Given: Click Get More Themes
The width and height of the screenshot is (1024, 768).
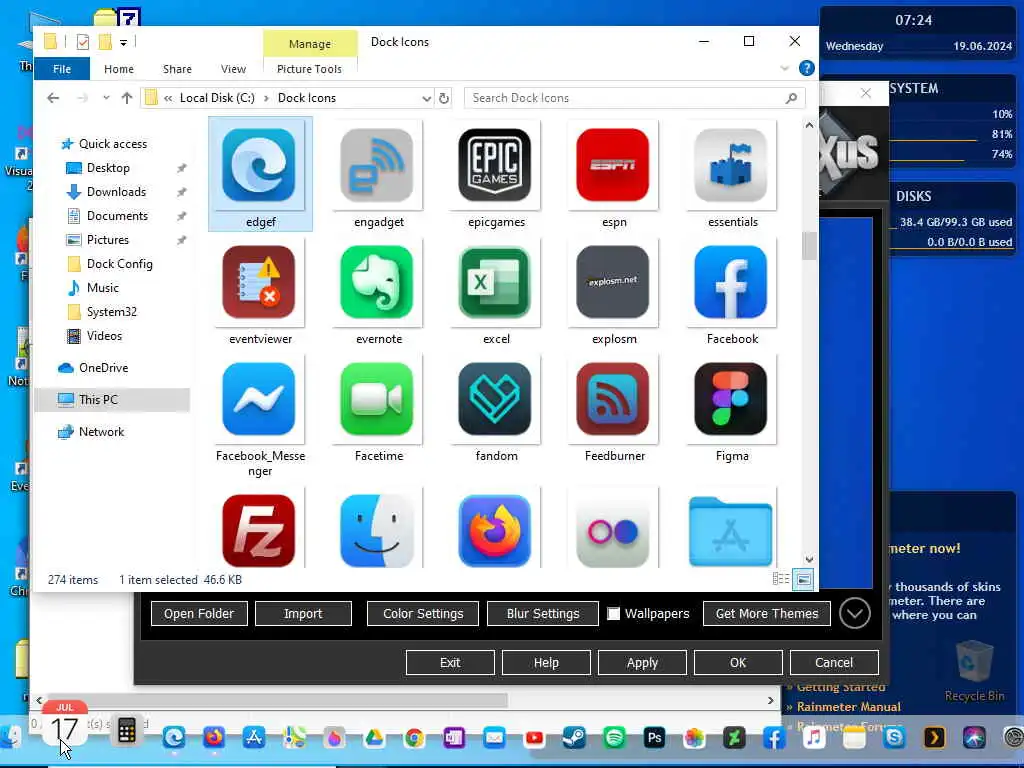Looking at the screenshot, I should (767, 614).
